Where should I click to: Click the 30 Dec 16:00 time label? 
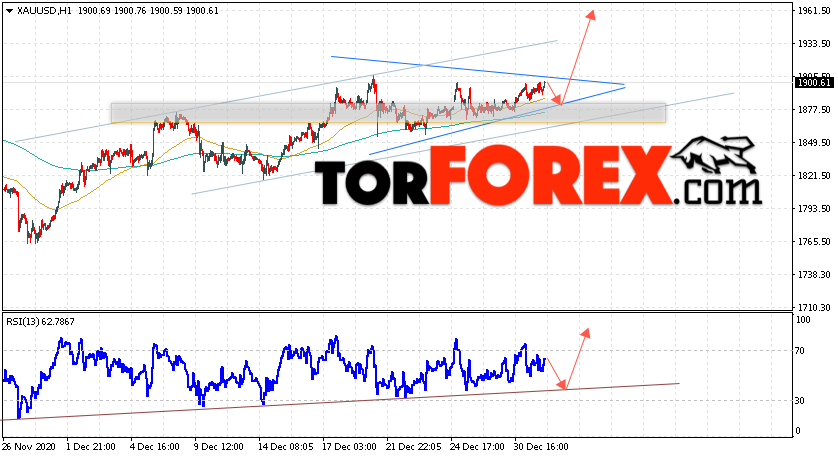[x=541, y=446]
